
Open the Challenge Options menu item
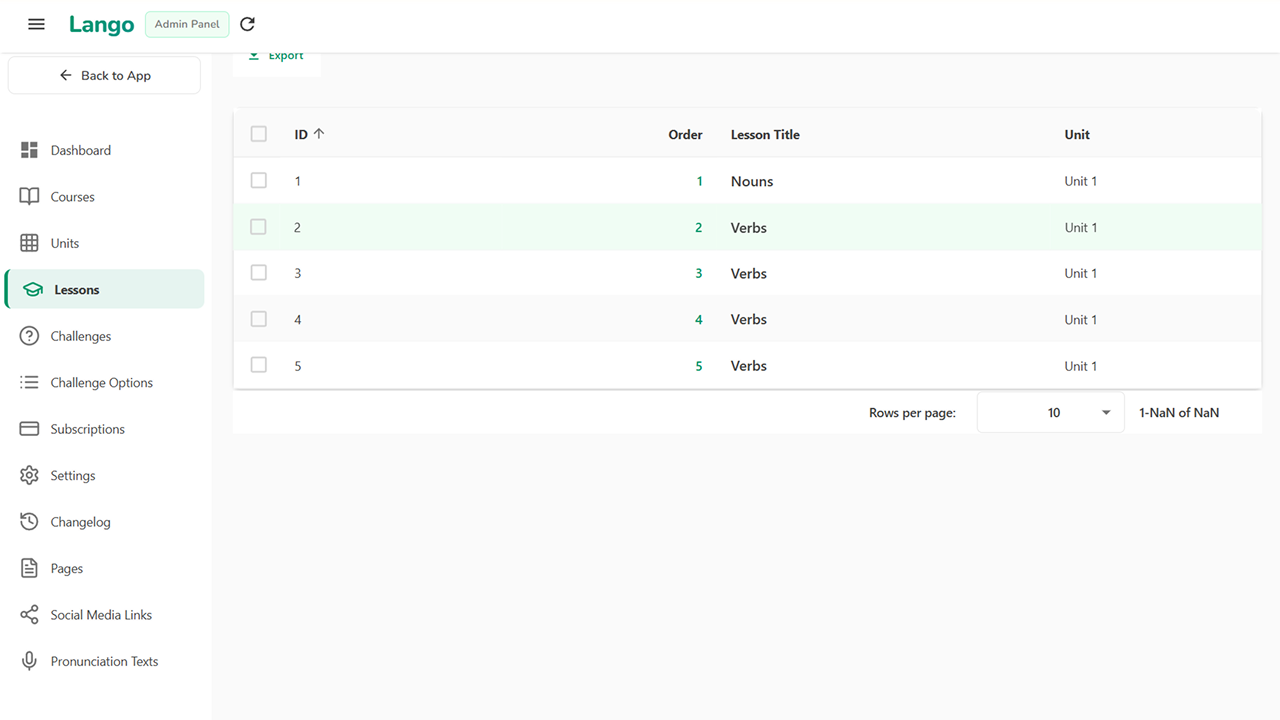(101, 383)
